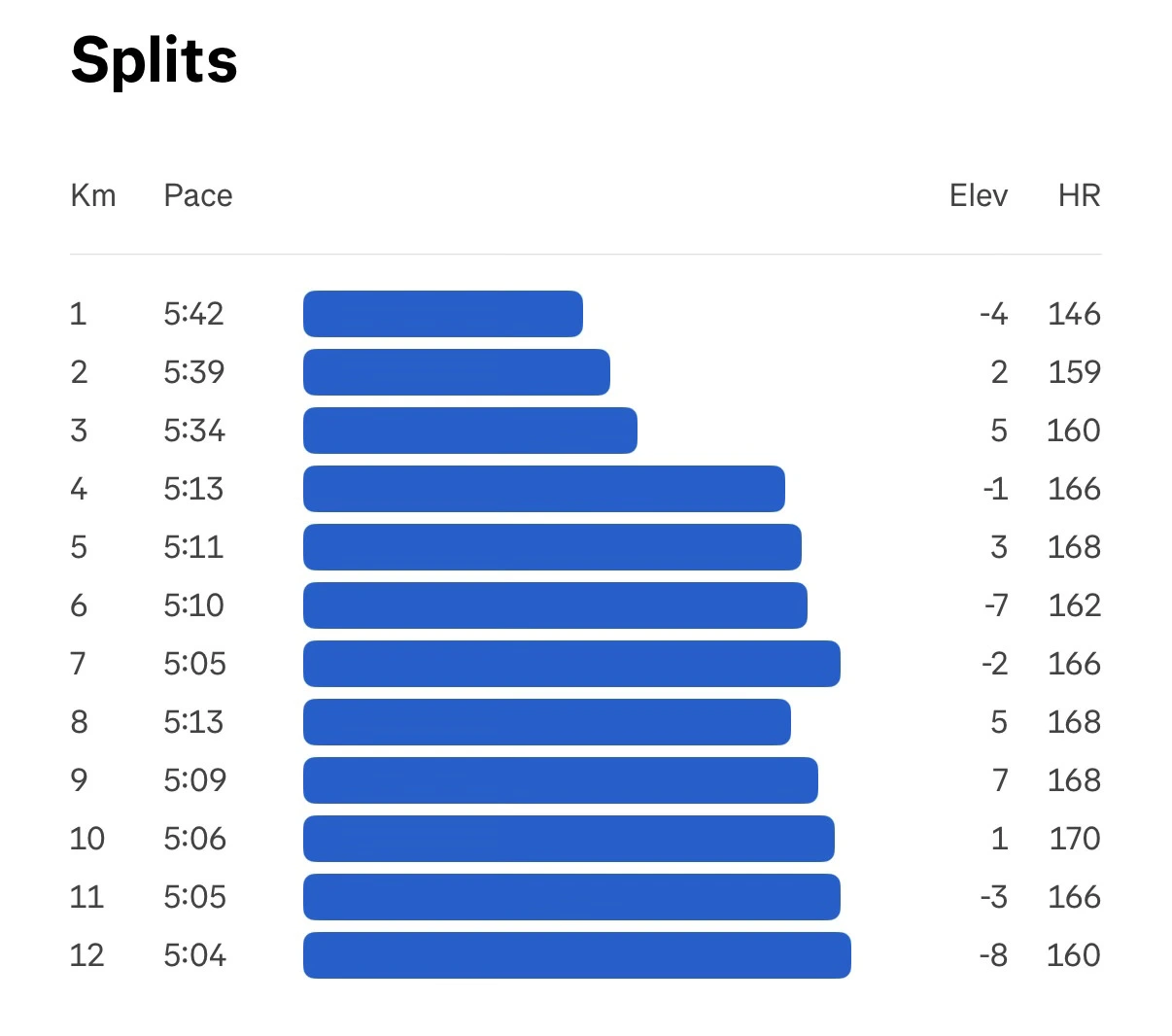Click the 5:06 pace text
Screen dimensions: 1172x1036
click(194, 839)
